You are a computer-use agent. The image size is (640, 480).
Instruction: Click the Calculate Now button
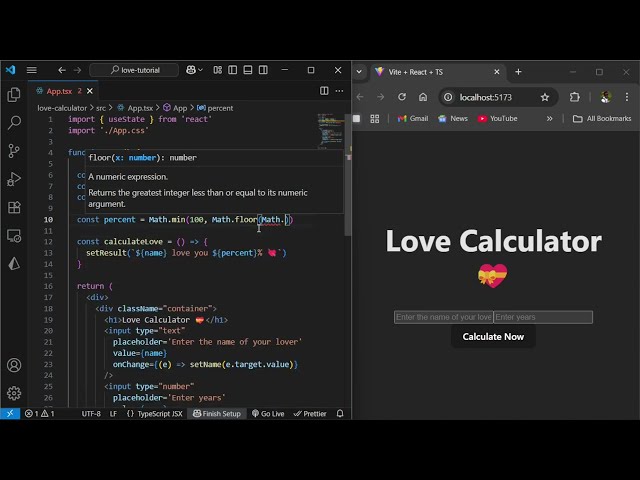point(493,337)
